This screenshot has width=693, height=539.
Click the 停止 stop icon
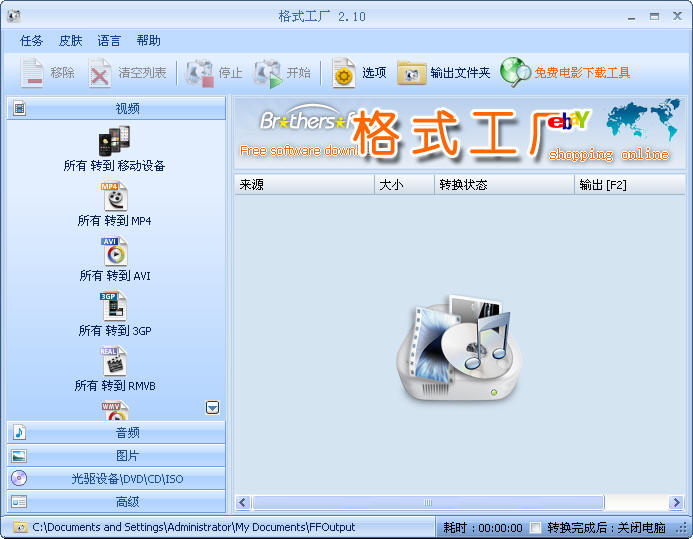point(199,73)
